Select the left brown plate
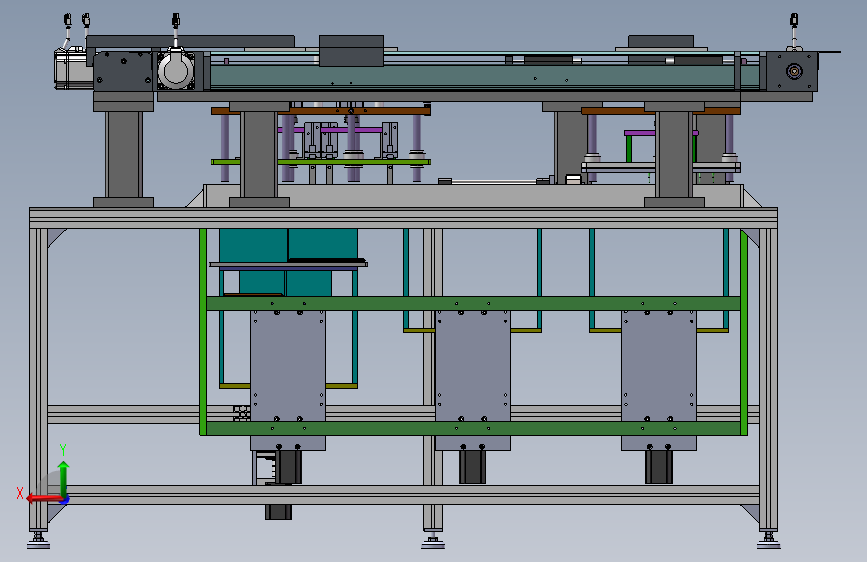Image resolution: width=867 pixels, height=562 pixels. click(x=321, y=111)
